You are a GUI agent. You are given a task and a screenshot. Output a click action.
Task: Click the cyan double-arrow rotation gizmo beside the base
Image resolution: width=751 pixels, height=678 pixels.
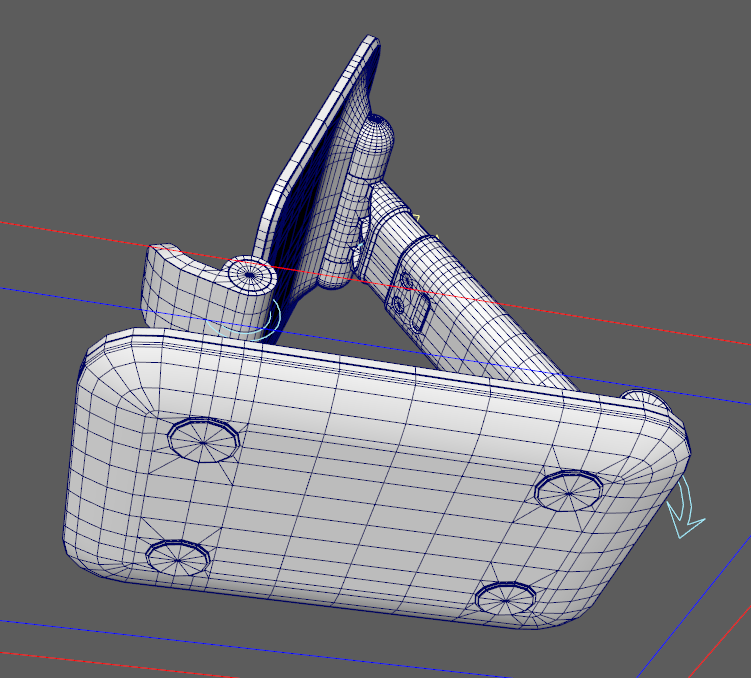coord(686,507)
